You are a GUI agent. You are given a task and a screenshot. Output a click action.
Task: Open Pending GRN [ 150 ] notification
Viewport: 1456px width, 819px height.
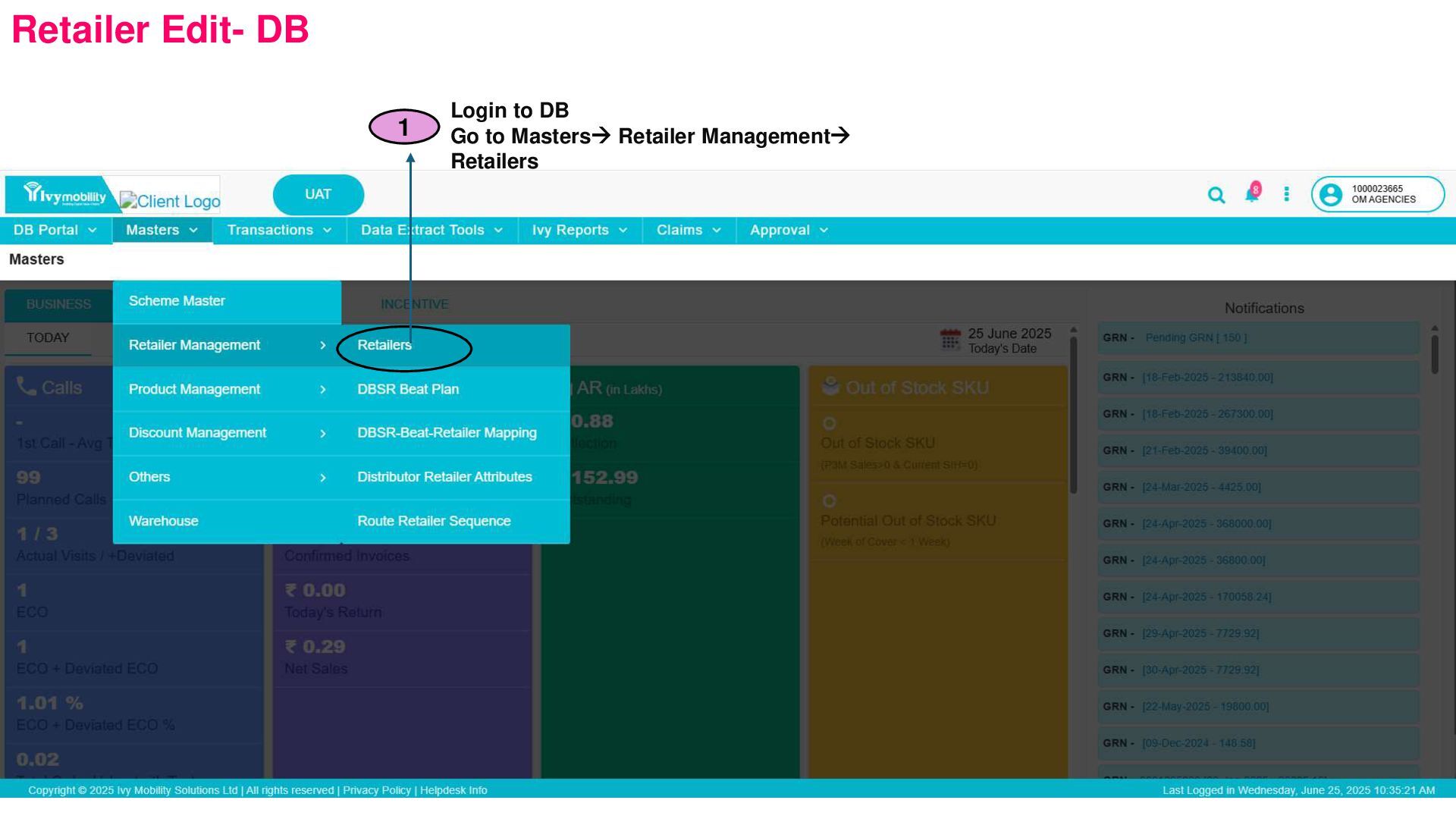click(1258, 338)
